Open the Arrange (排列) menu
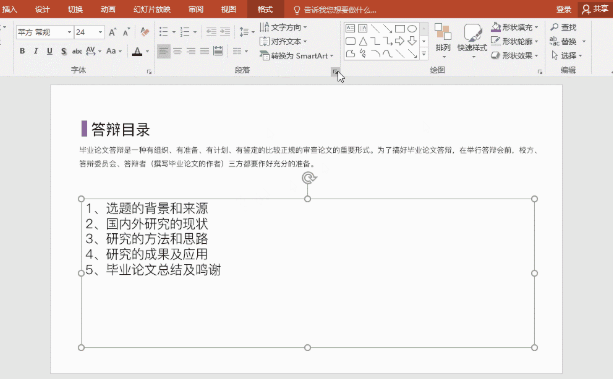This screenshot has width=613, height=379. click(443, 41)
